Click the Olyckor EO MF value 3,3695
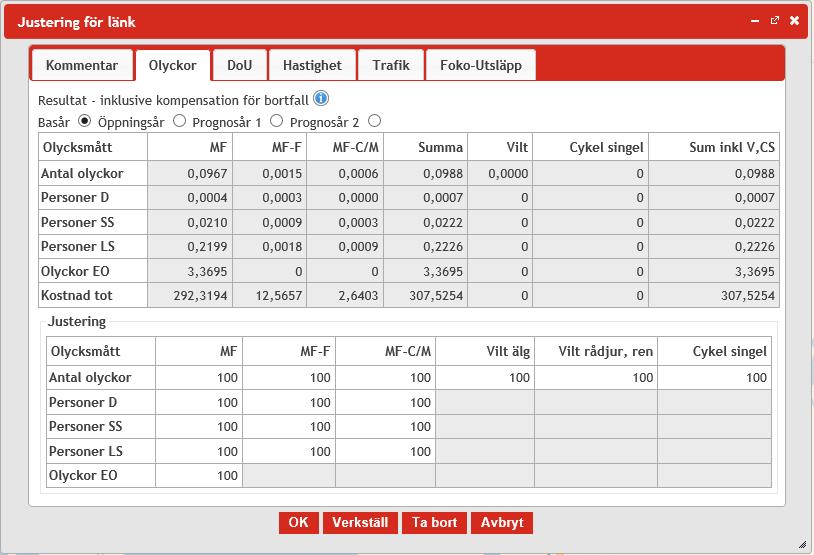Viewport: 814px width, 555px height. coord(207,271)
